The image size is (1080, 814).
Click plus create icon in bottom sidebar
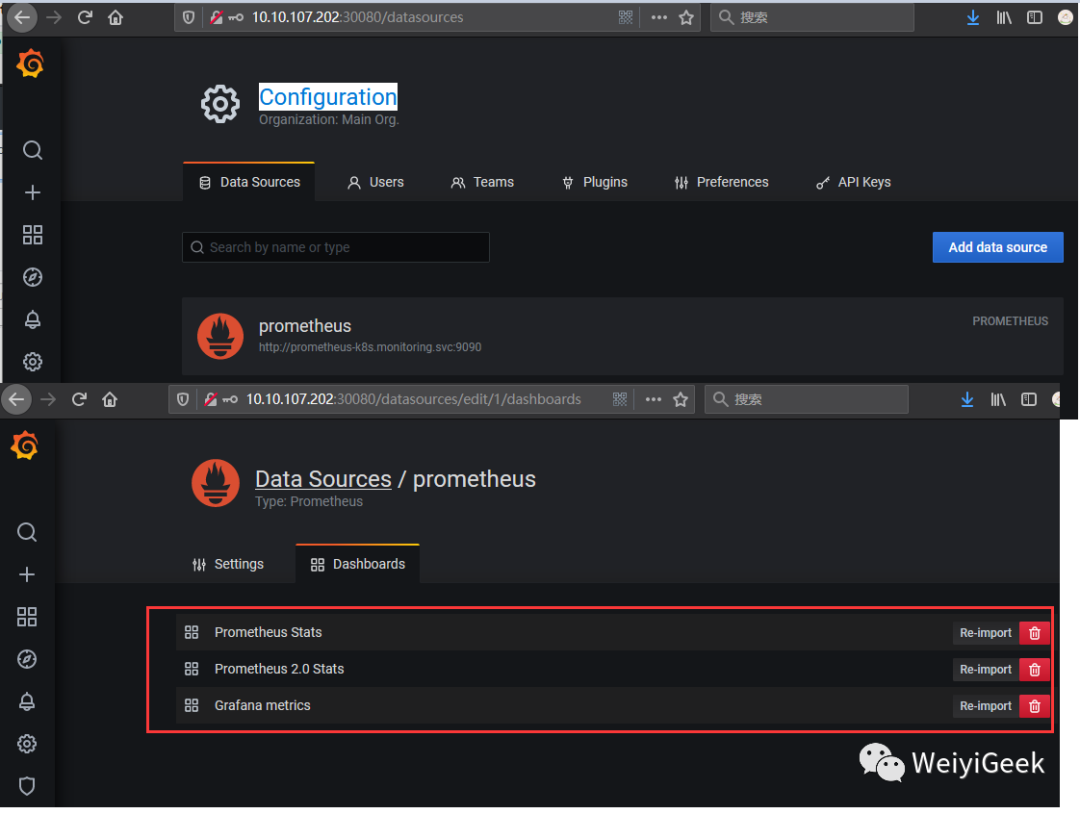click(x=27, y=574)
